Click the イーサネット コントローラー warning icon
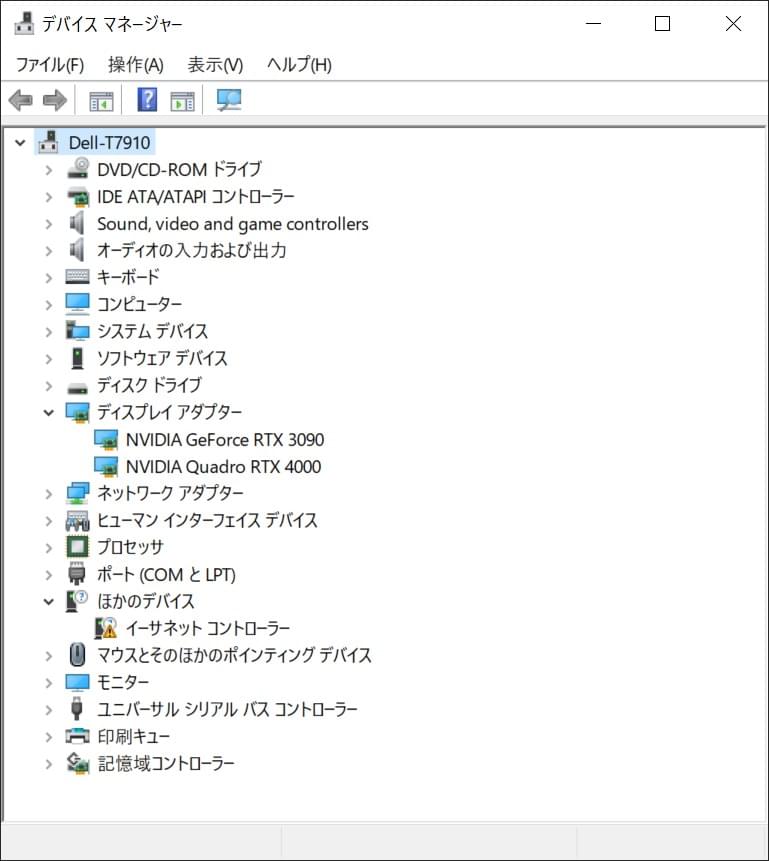 click(x=106, y=628)
